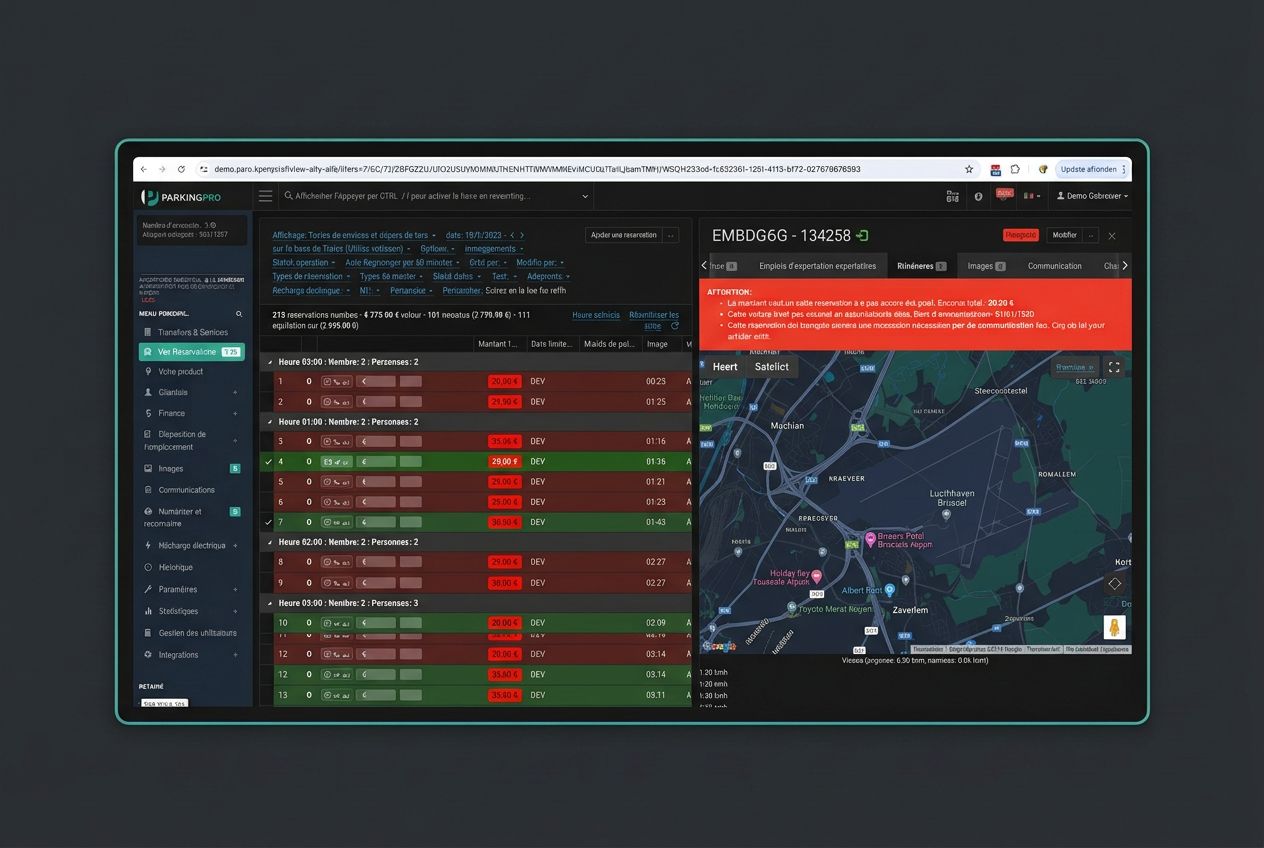Bookmark this page with the star
1264x848 pixels.
[x=968, y=169]
